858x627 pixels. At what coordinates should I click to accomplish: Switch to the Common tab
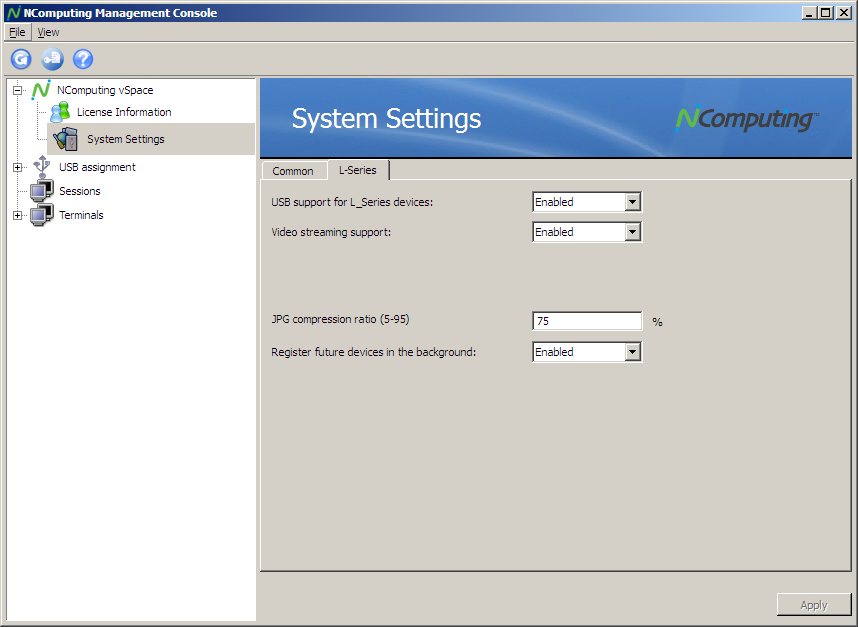293,171
